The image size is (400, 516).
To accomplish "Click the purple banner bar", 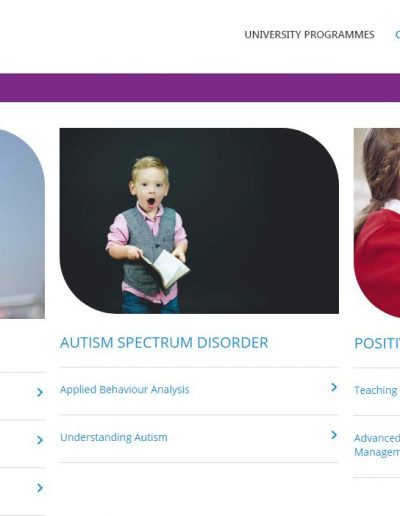I will click(x=200, y=88).
